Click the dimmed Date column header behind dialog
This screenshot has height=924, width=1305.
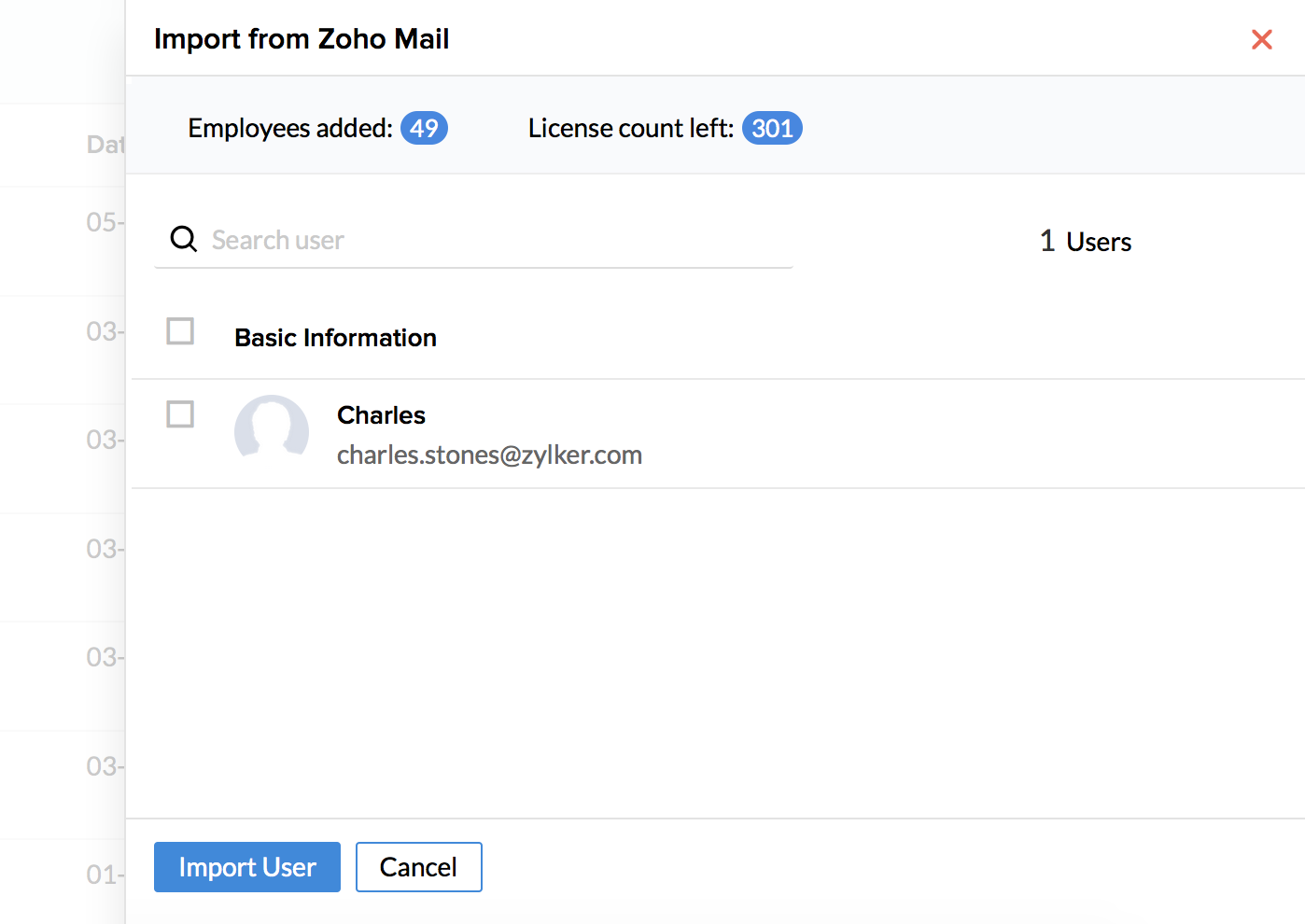105,145
